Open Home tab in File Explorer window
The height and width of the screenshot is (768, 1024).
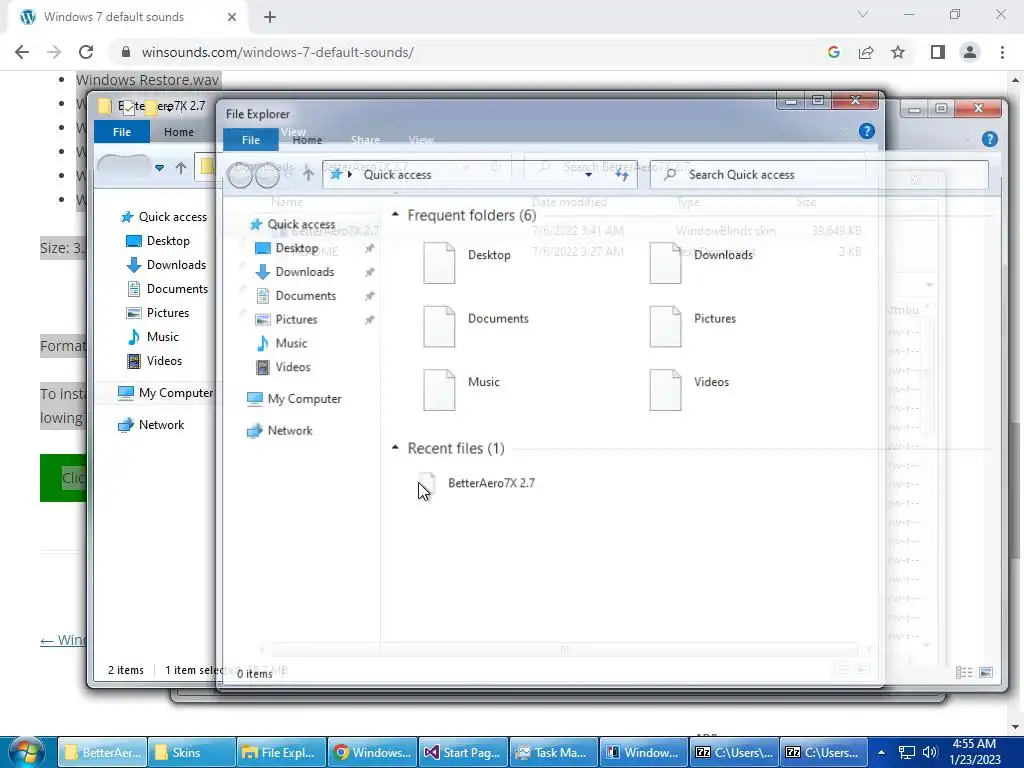tap(307, 140)
